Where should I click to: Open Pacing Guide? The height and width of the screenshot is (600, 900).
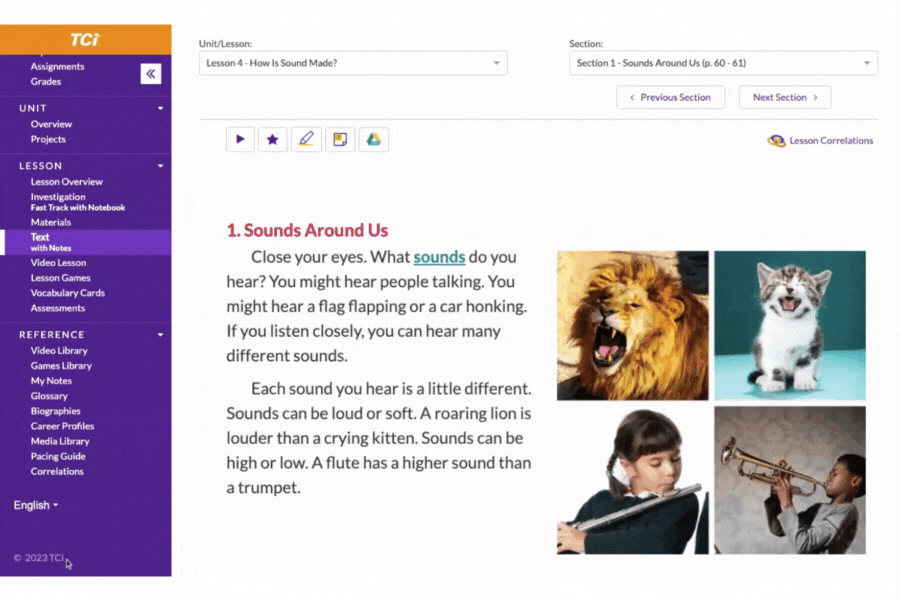58,456
